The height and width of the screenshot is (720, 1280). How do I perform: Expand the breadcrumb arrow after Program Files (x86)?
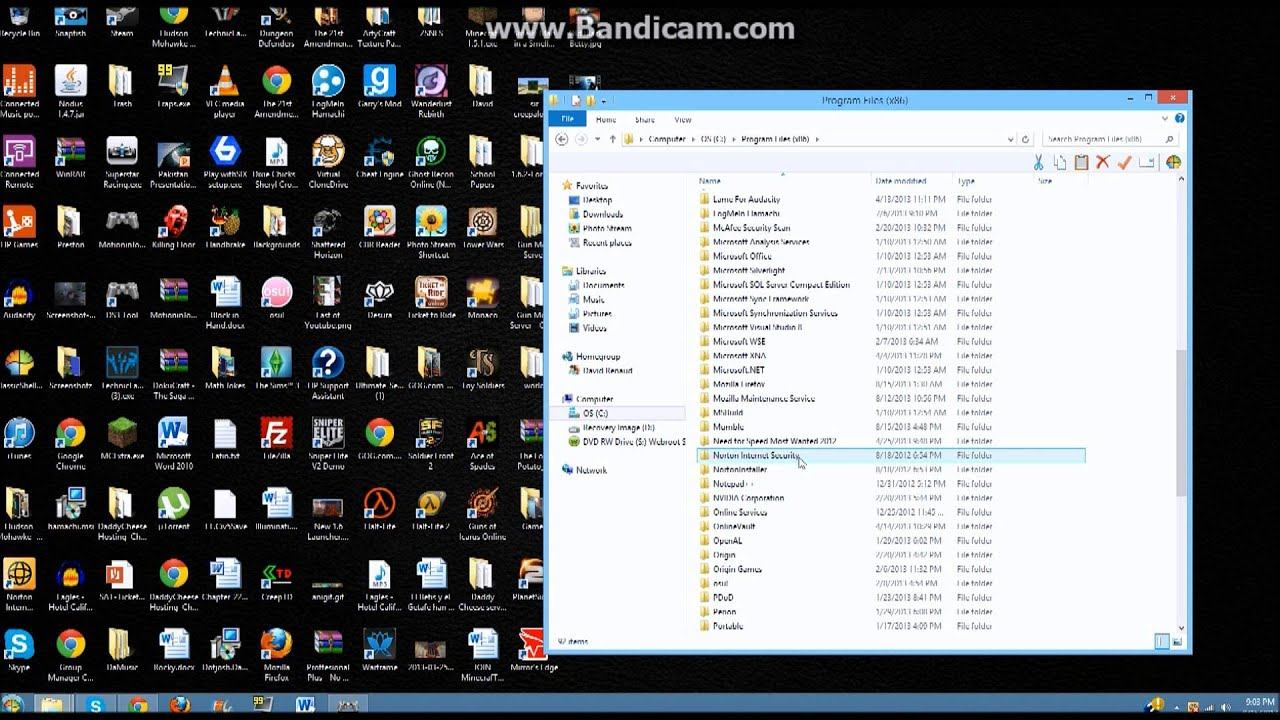point(817,139)
